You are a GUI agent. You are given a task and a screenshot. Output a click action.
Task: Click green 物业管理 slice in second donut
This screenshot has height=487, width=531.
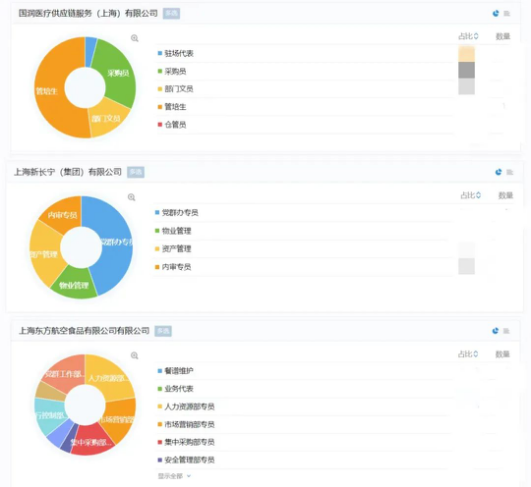75,284
